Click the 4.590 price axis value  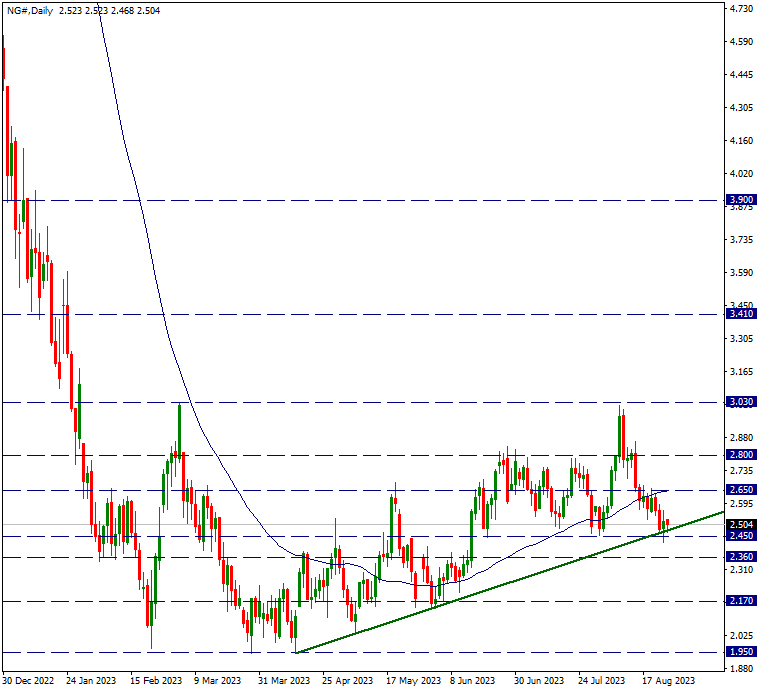[x=741, y=42]
